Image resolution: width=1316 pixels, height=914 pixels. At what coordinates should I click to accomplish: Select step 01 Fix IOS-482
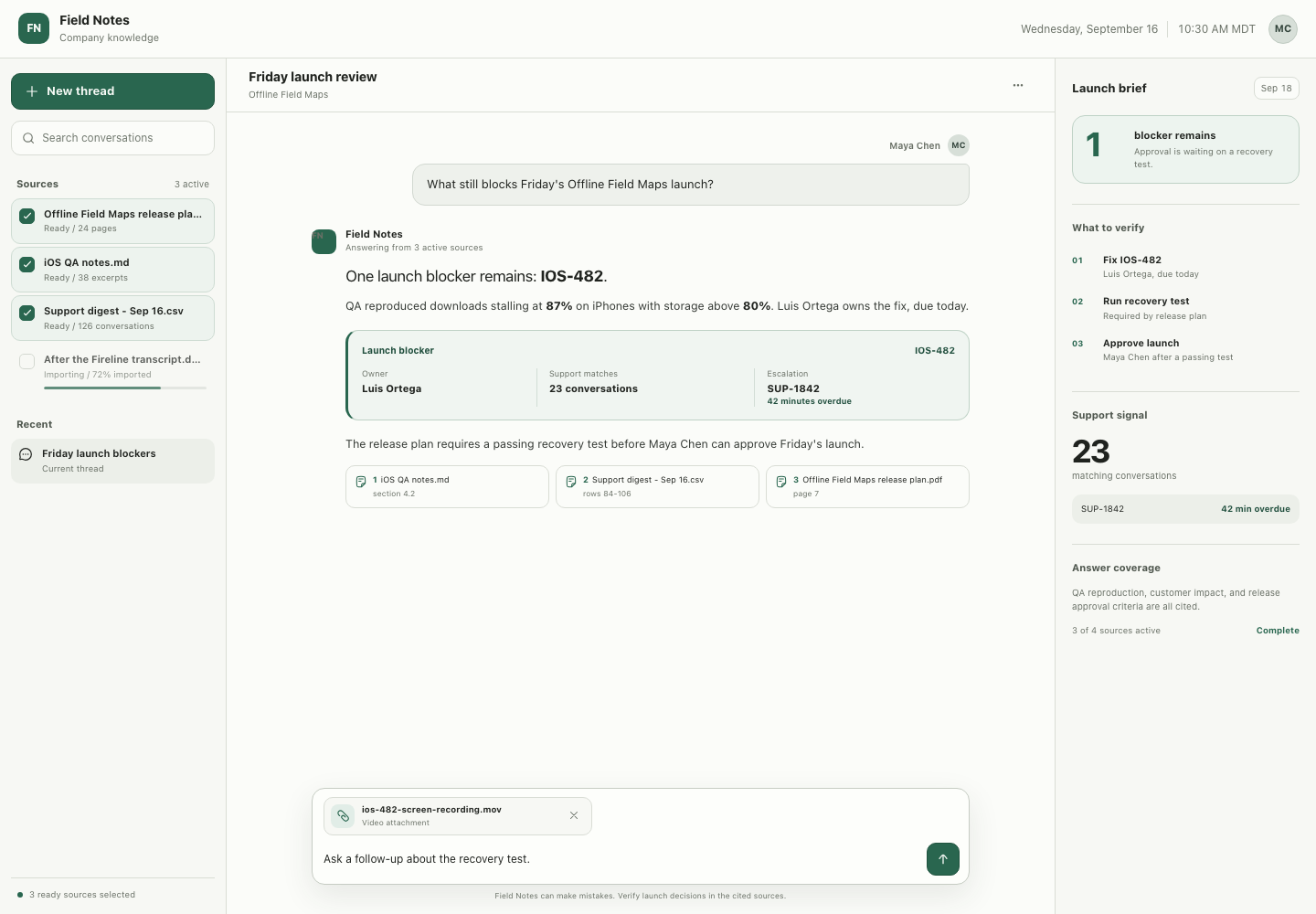point(1185,266)
